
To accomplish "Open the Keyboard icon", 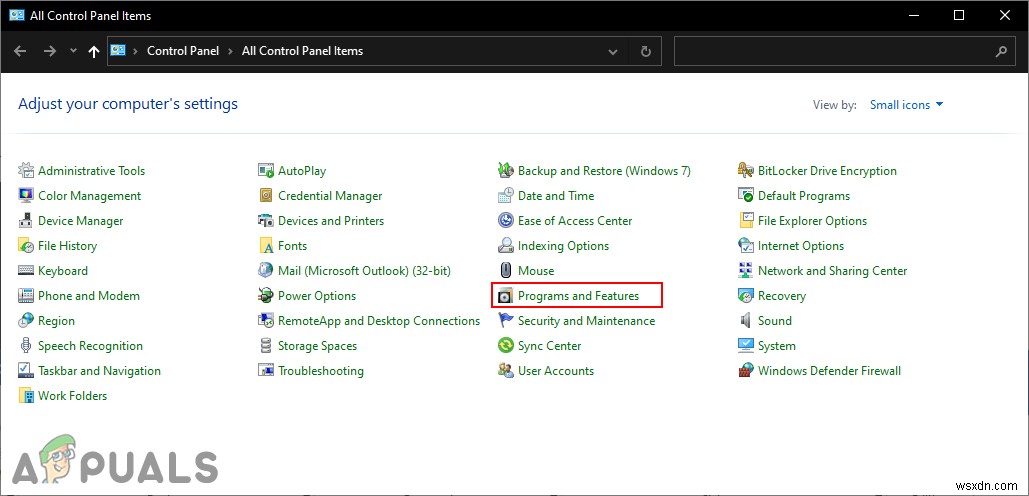I will [x=26, y=270].
